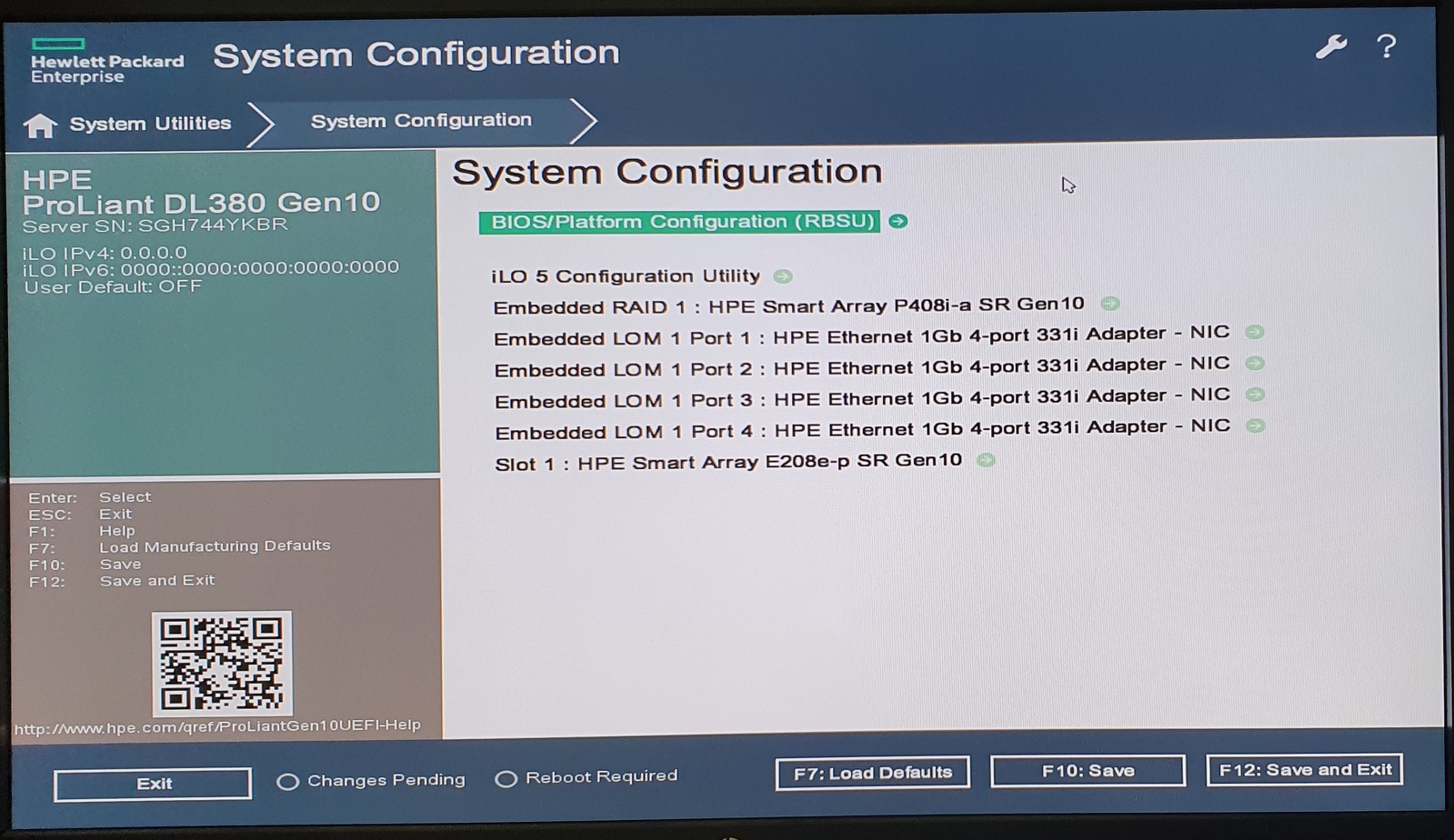Click arrow icon for LOM 1 Port 4
The height and width of the screenshot is (840, 1454).
tap(1255, 425)
